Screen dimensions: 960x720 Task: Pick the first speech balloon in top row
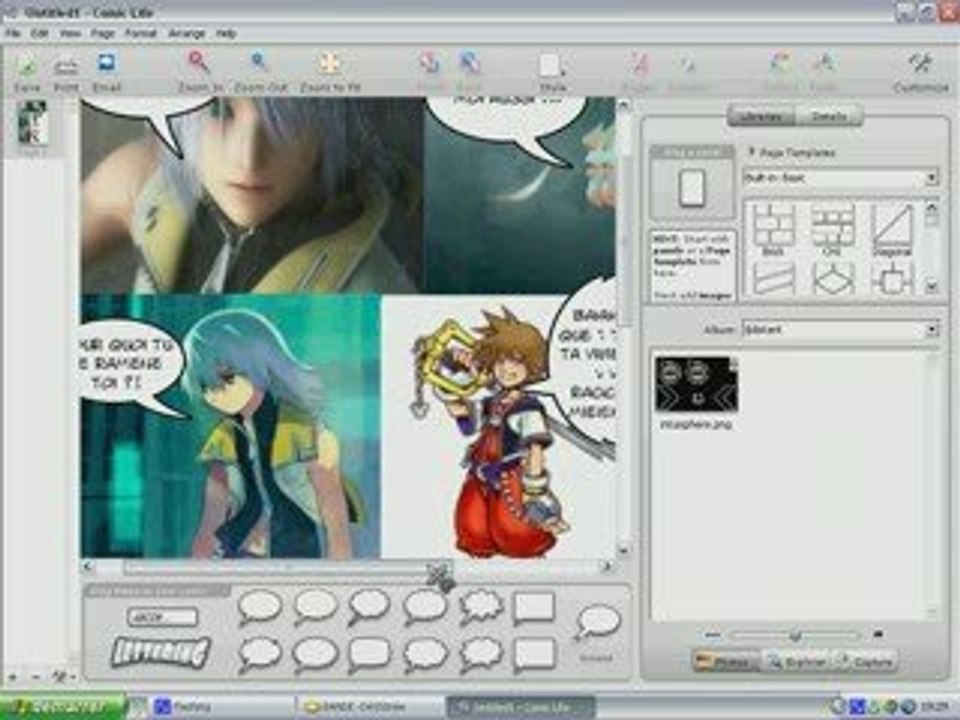260,607
